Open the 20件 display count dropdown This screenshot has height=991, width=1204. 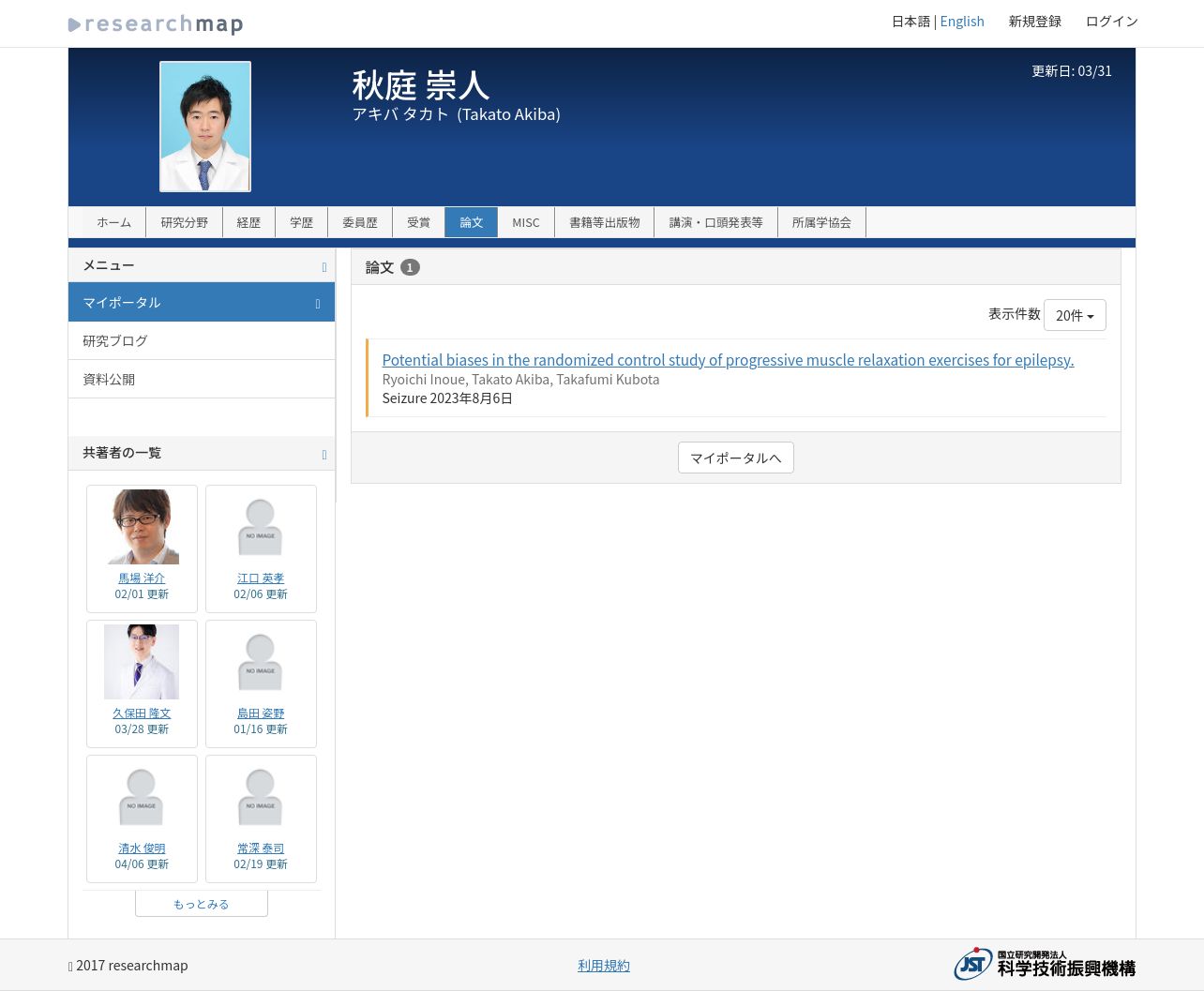click(1075, 315)
